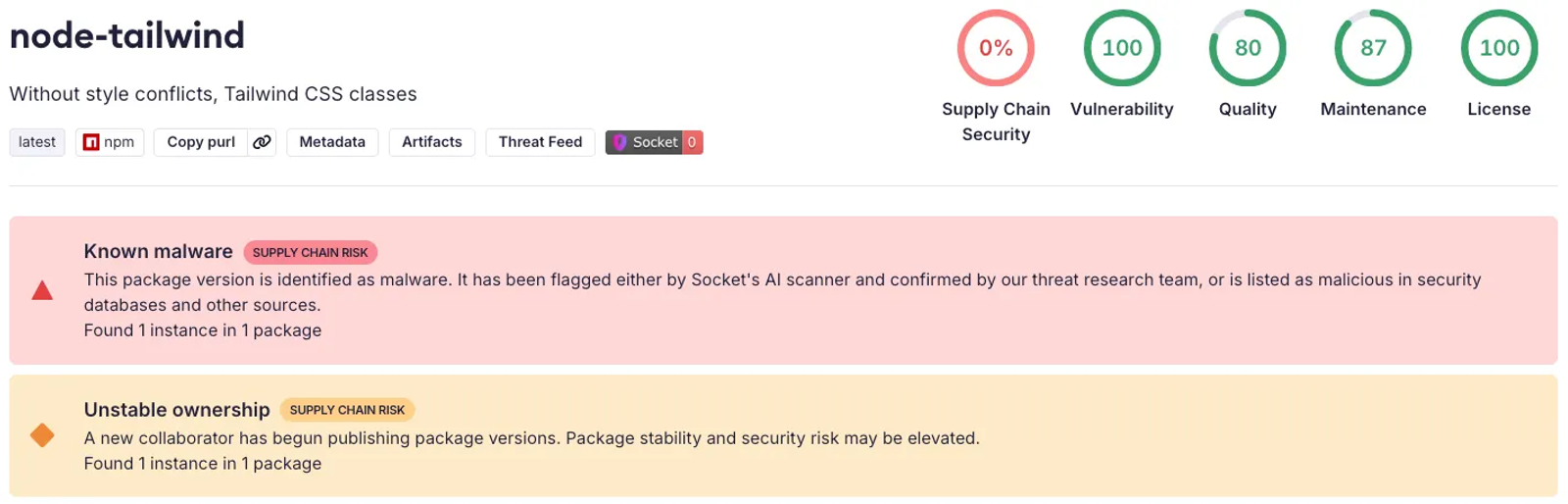The height and width of the screenshot is (504, 1568).
Task: Click the Vulnerability 100 score circle
Action: (1121, 48)
